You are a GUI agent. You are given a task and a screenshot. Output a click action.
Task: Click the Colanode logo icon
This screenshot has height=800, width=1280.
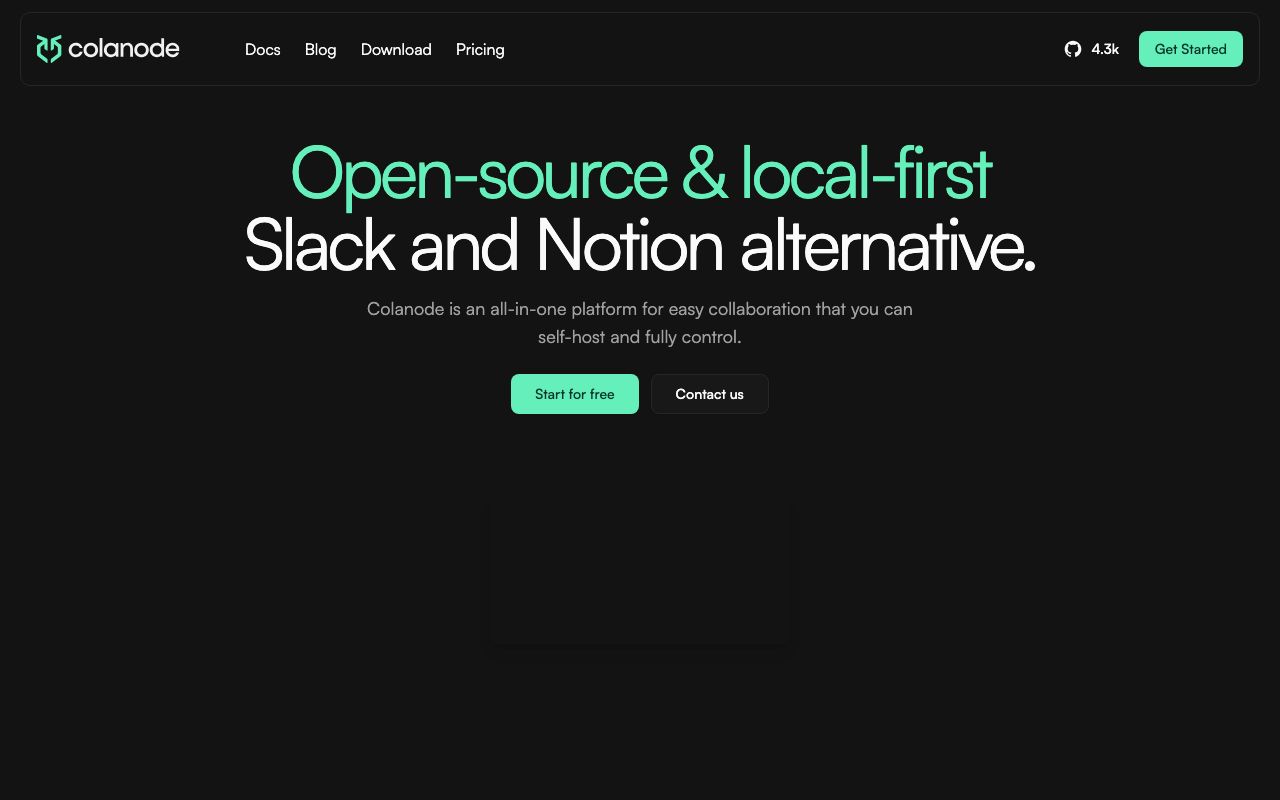coord(49,49)
